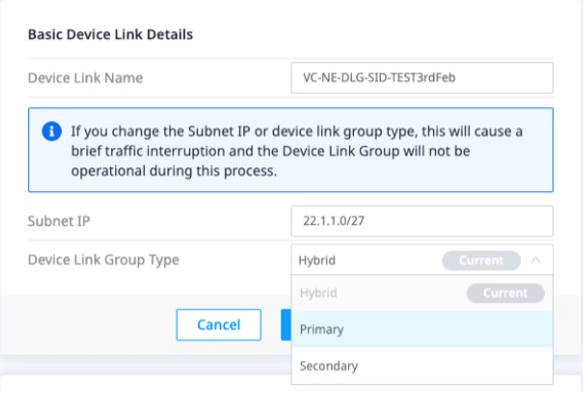Collapse the dropdown with the up chevron

tap(536, 260)
